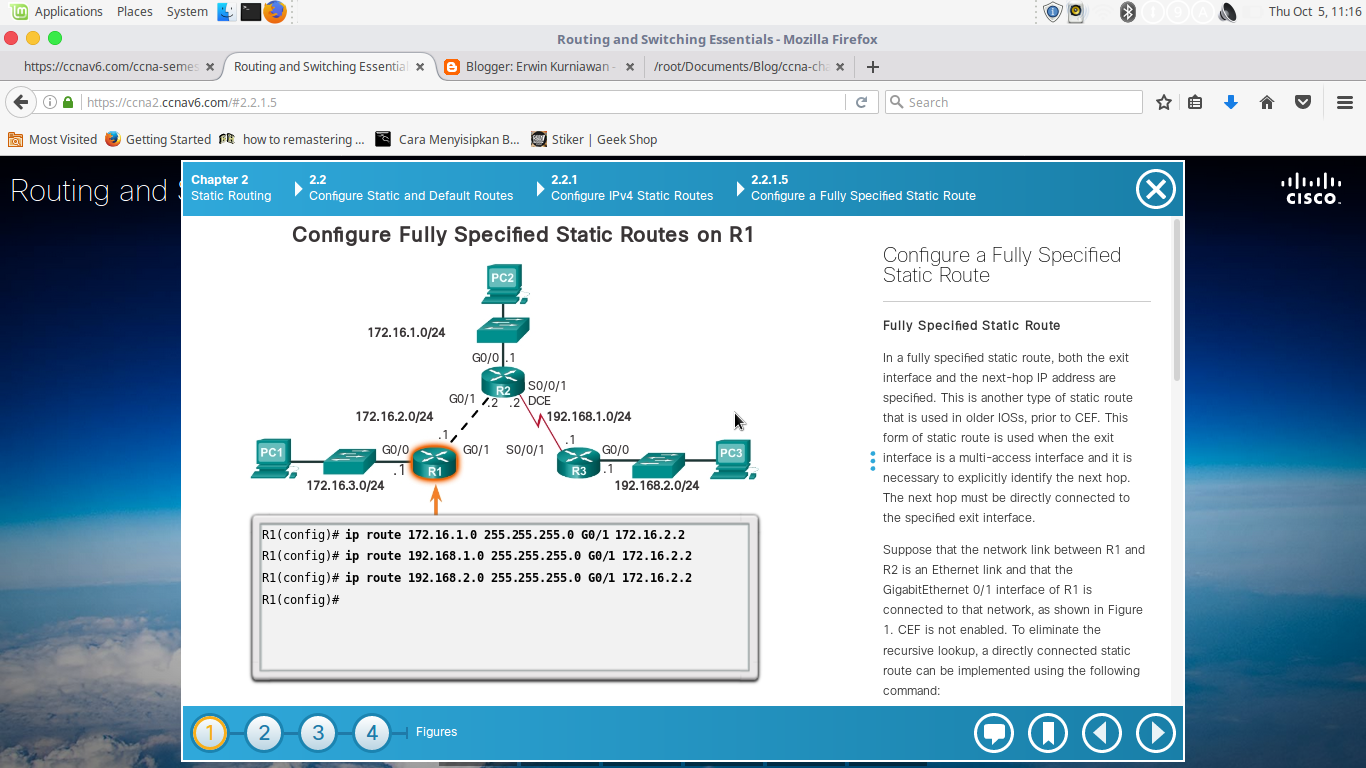Screen dimensions: 1366x768
Task: Save page to Pocket icon
Action: pos(1302,101)
